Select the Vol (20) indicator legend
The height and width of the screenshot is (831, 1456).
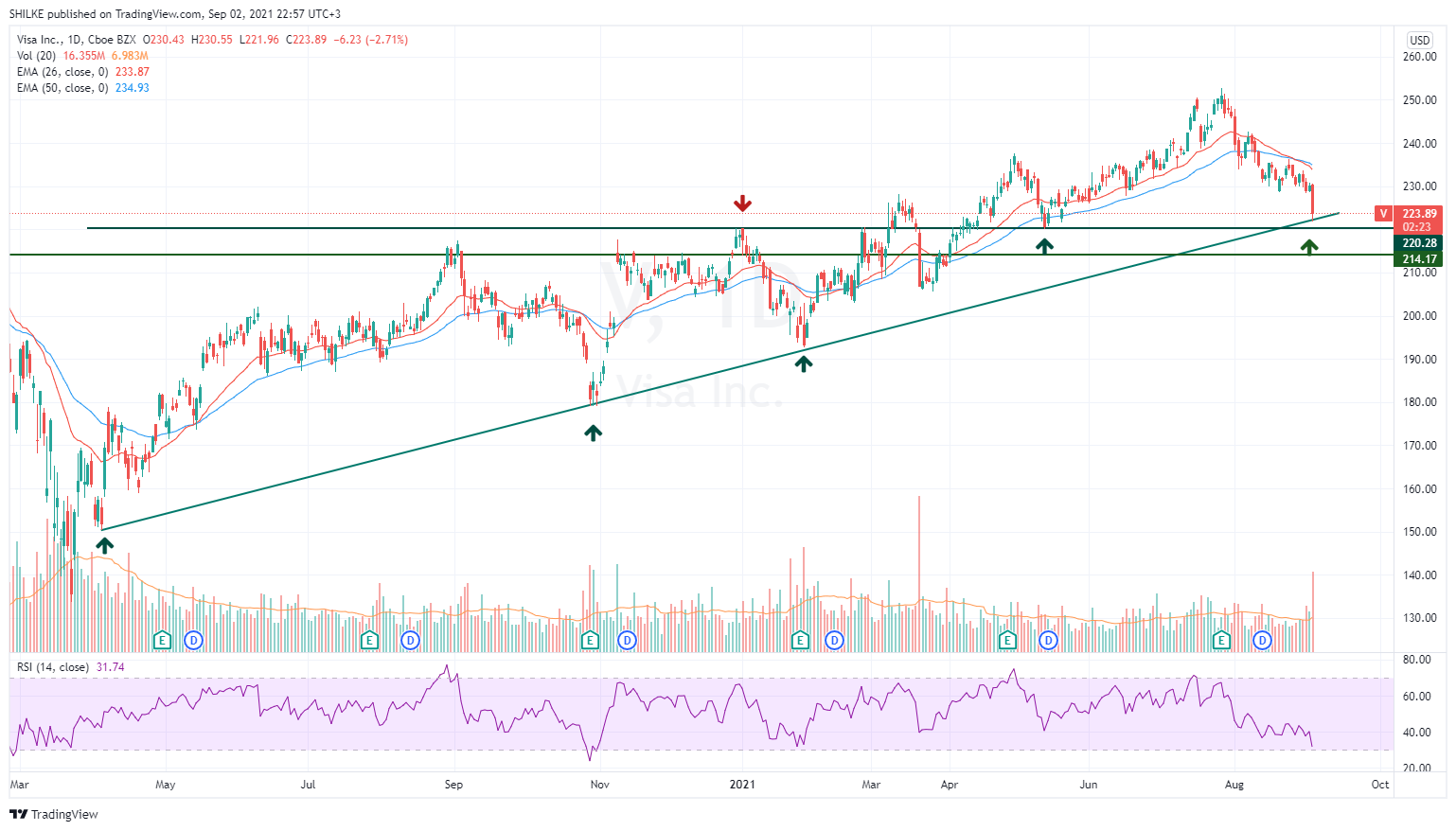(37, 56)
